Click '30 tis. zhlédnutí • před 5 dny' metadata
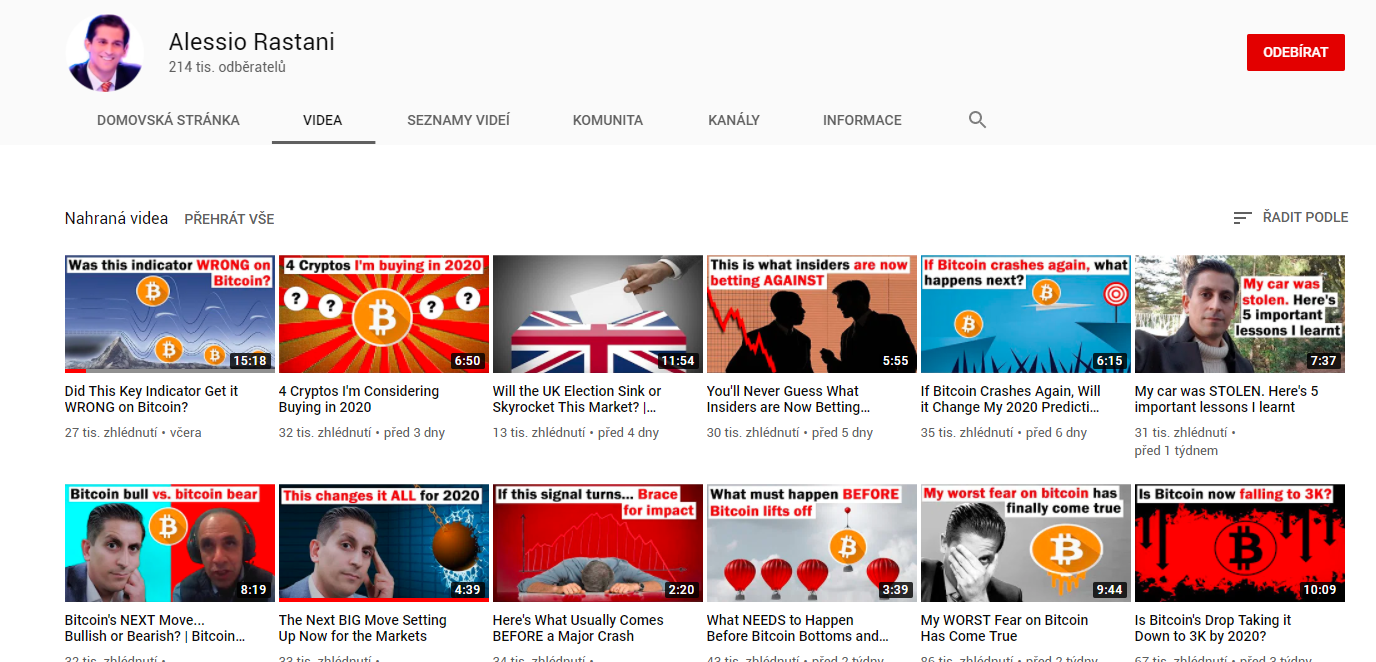This screenshot has width=1376, height=662. (x=790, y=433)
